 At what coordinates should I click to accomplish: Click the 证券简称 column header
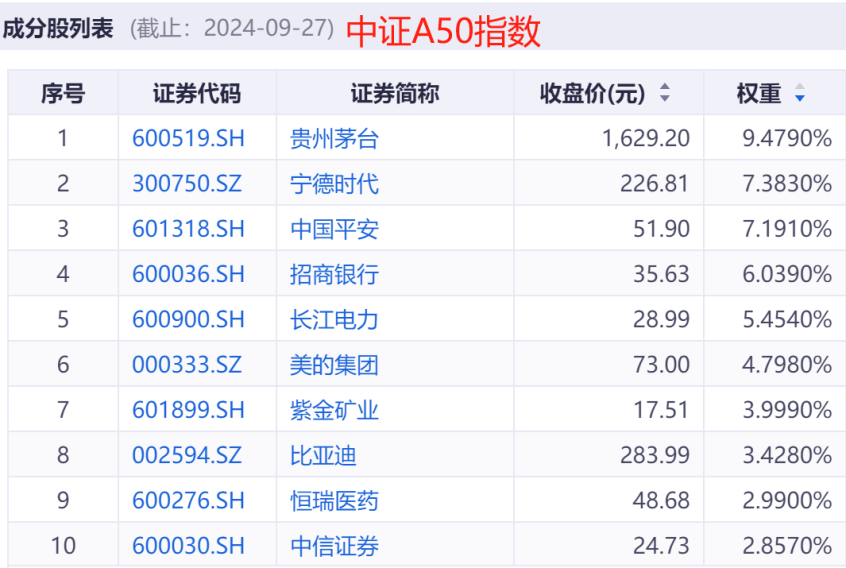394,94
